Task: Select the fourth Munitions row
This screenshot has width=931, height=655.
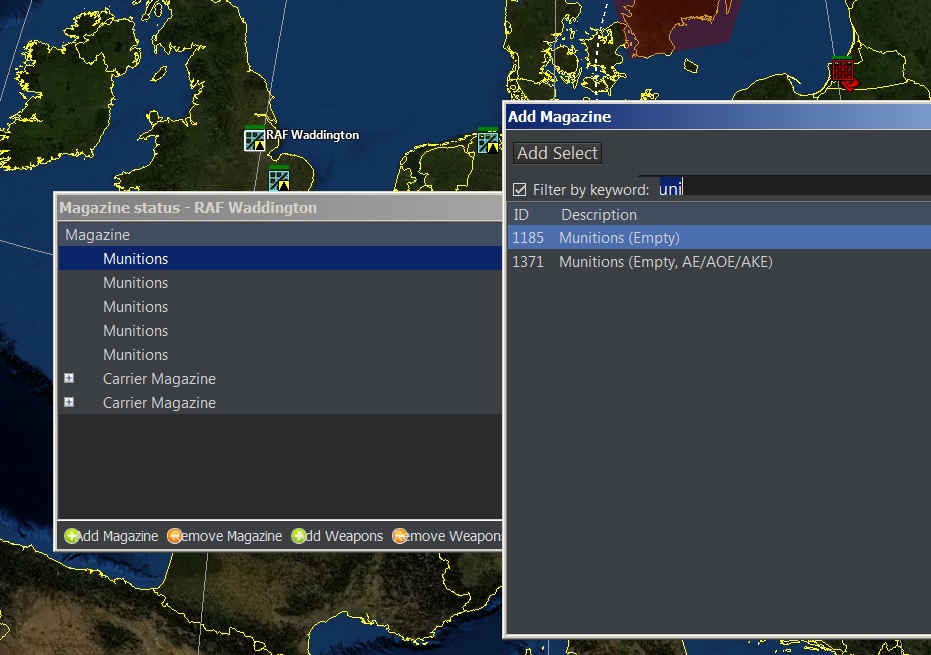Action: click(280, 331)
